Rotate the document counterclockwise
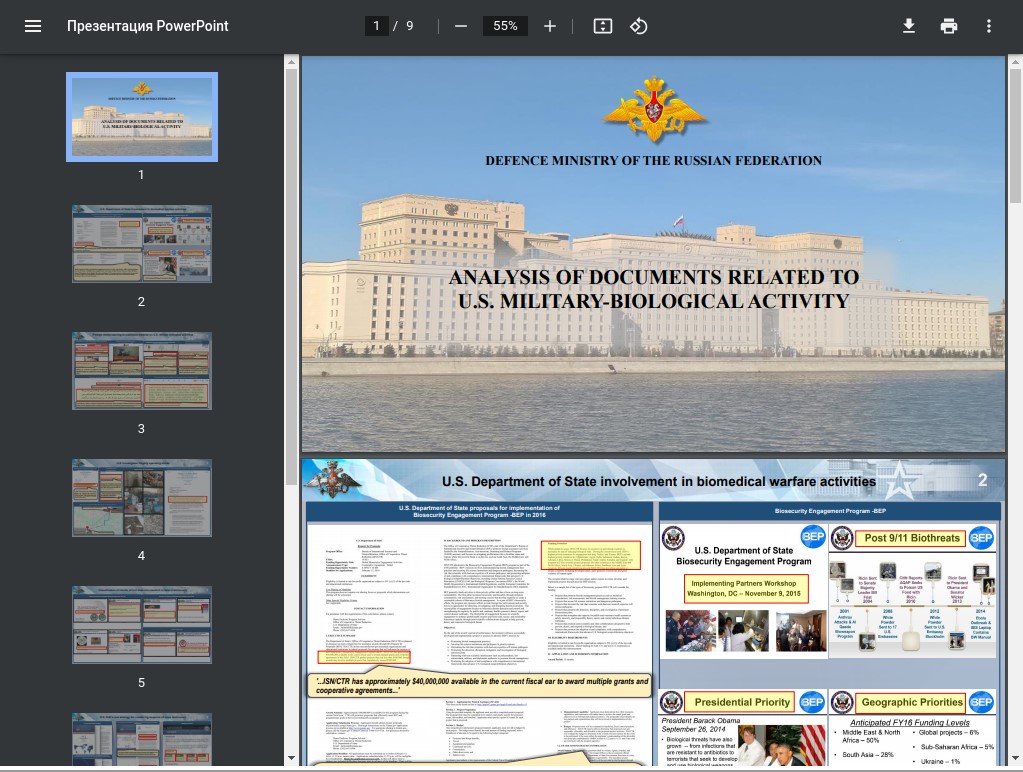1023x772 pixels. point(639,26)
